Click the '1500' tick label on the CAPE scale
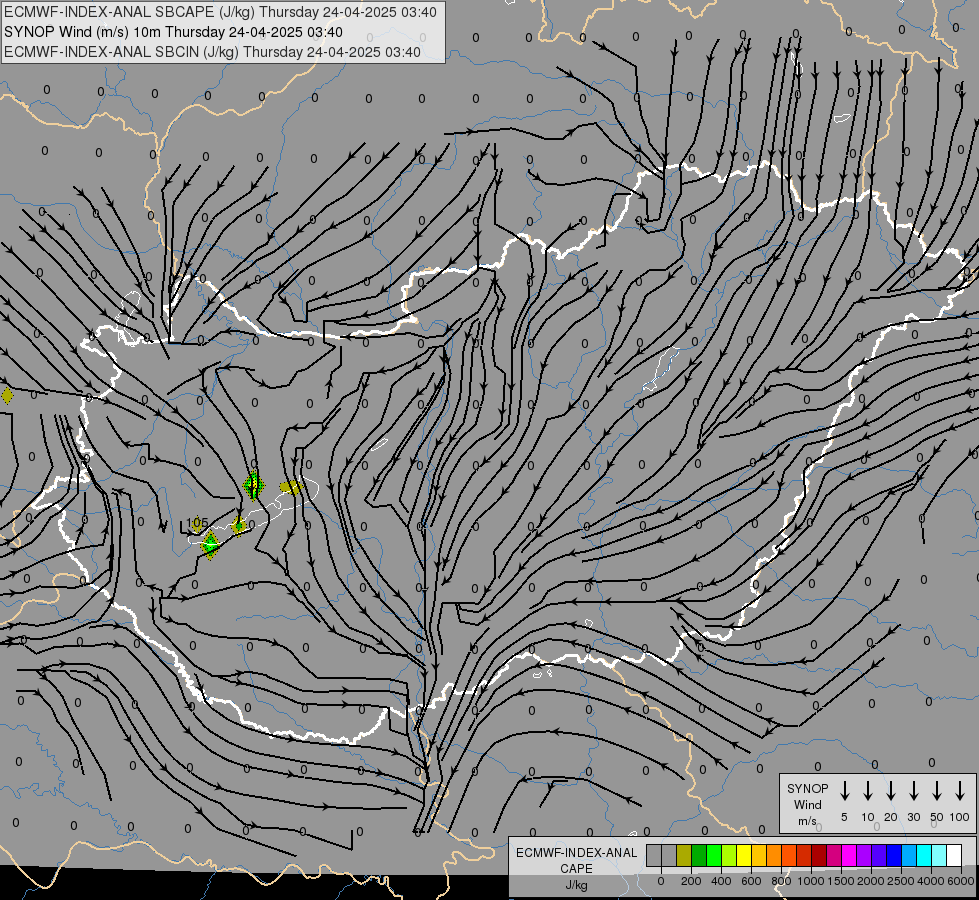 tap(841, 881)
